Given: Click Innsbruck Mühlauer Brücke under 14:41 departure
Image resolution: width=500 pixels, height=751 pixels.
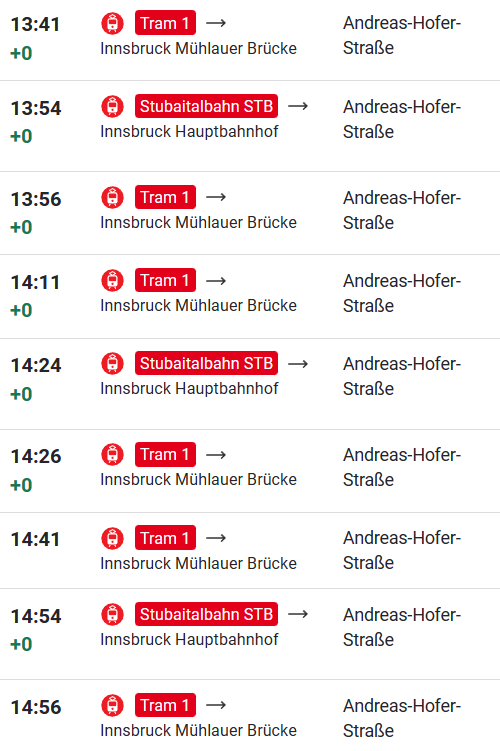Looking at the screenshot, I should click(x=198, y=563).
